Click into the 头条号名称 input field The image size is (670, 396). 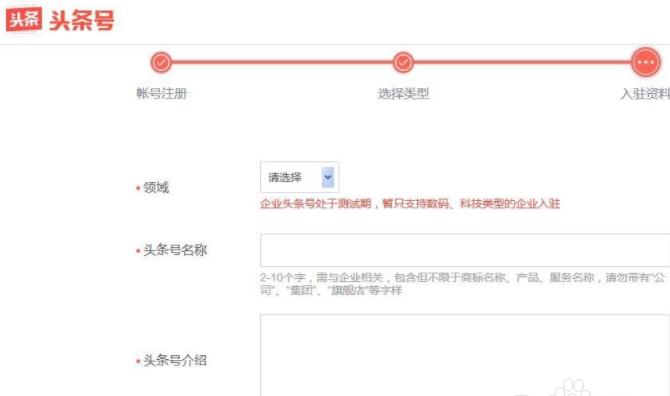[465, 250]
